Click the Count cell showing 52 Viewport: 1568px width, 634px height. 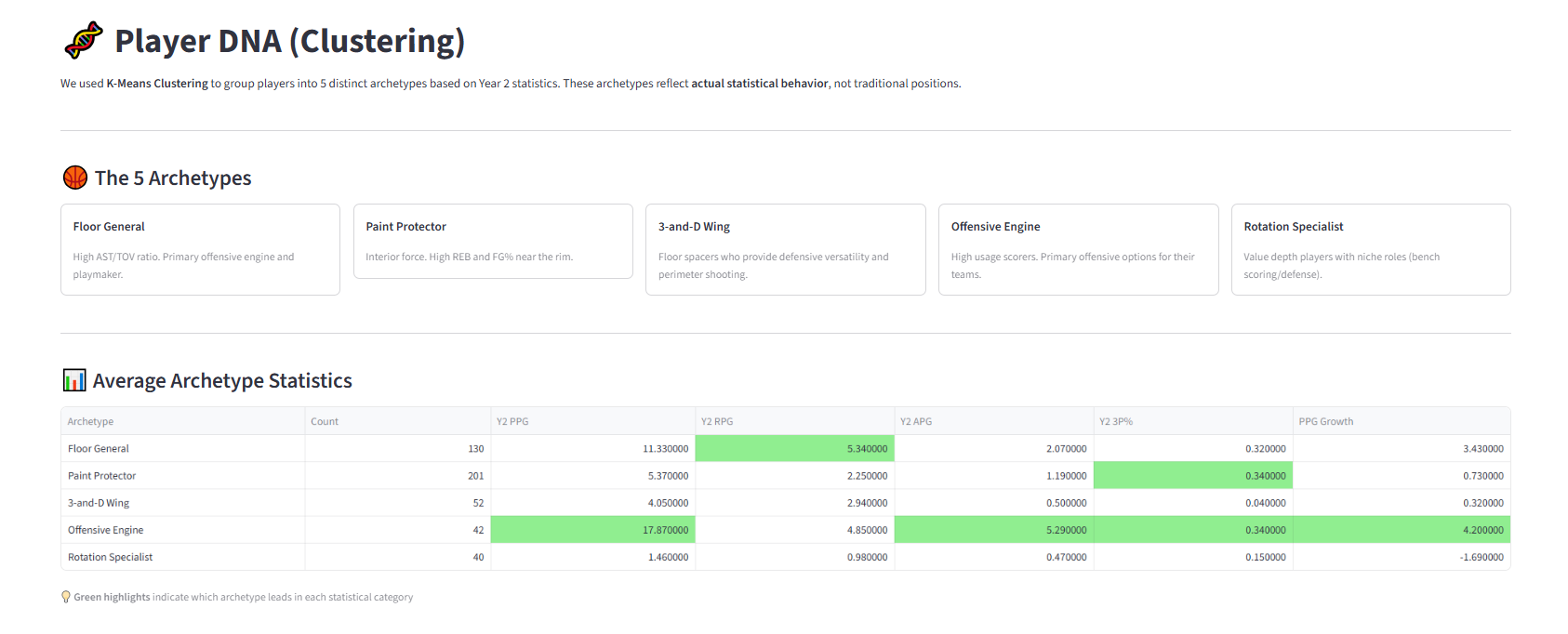[397, 503]
